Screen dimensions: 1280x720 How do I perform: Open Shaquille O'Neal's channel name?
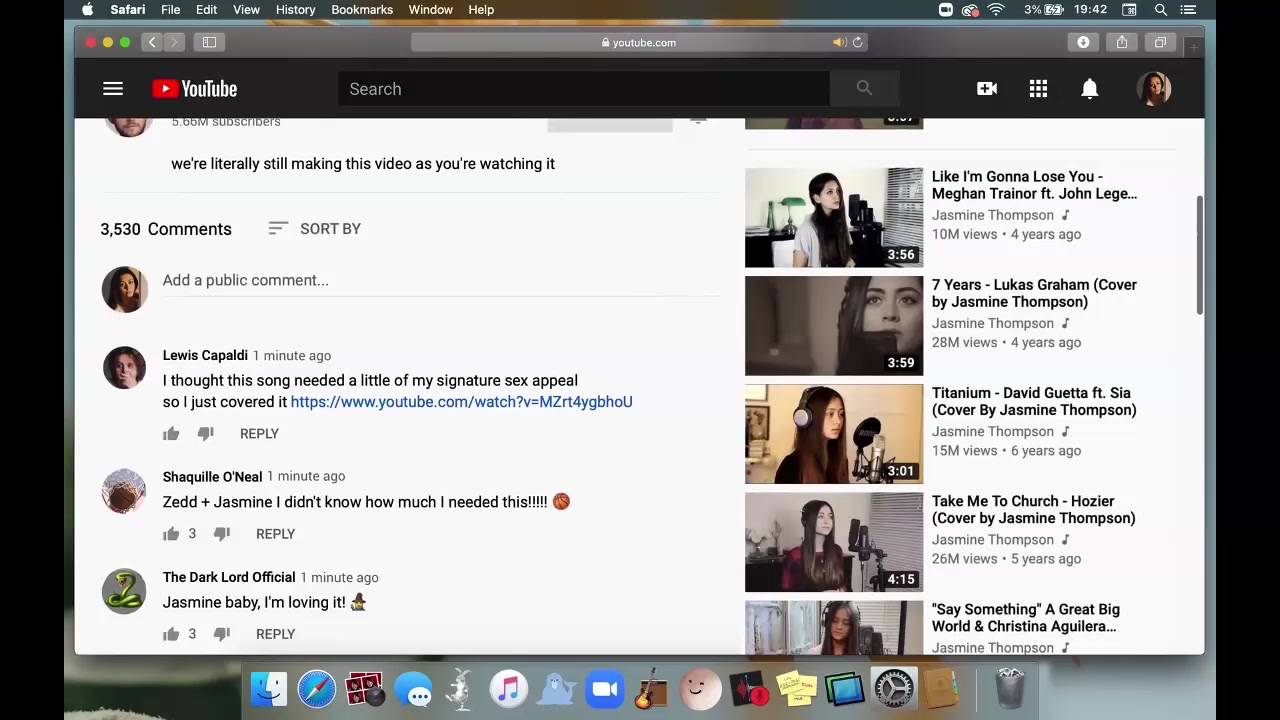tap(212, 476)
